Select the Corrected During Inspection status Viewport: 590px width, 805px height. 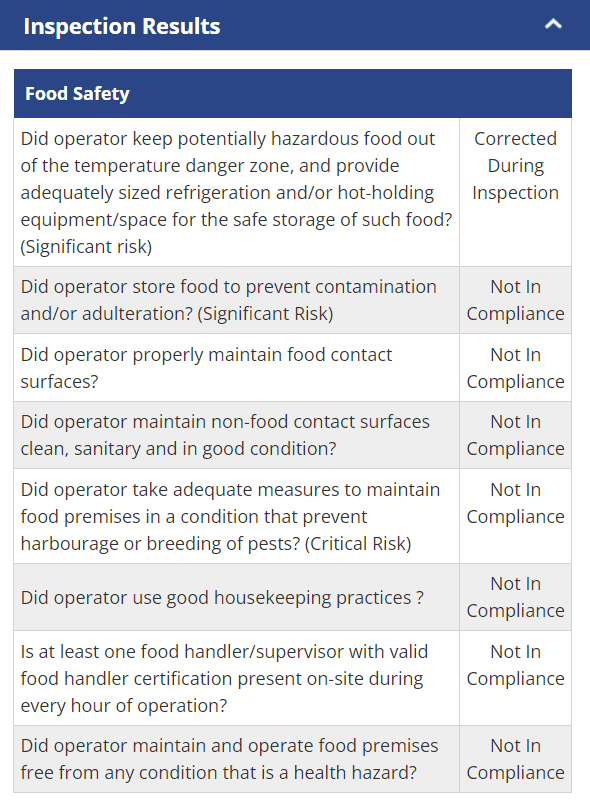pos(516,166)
